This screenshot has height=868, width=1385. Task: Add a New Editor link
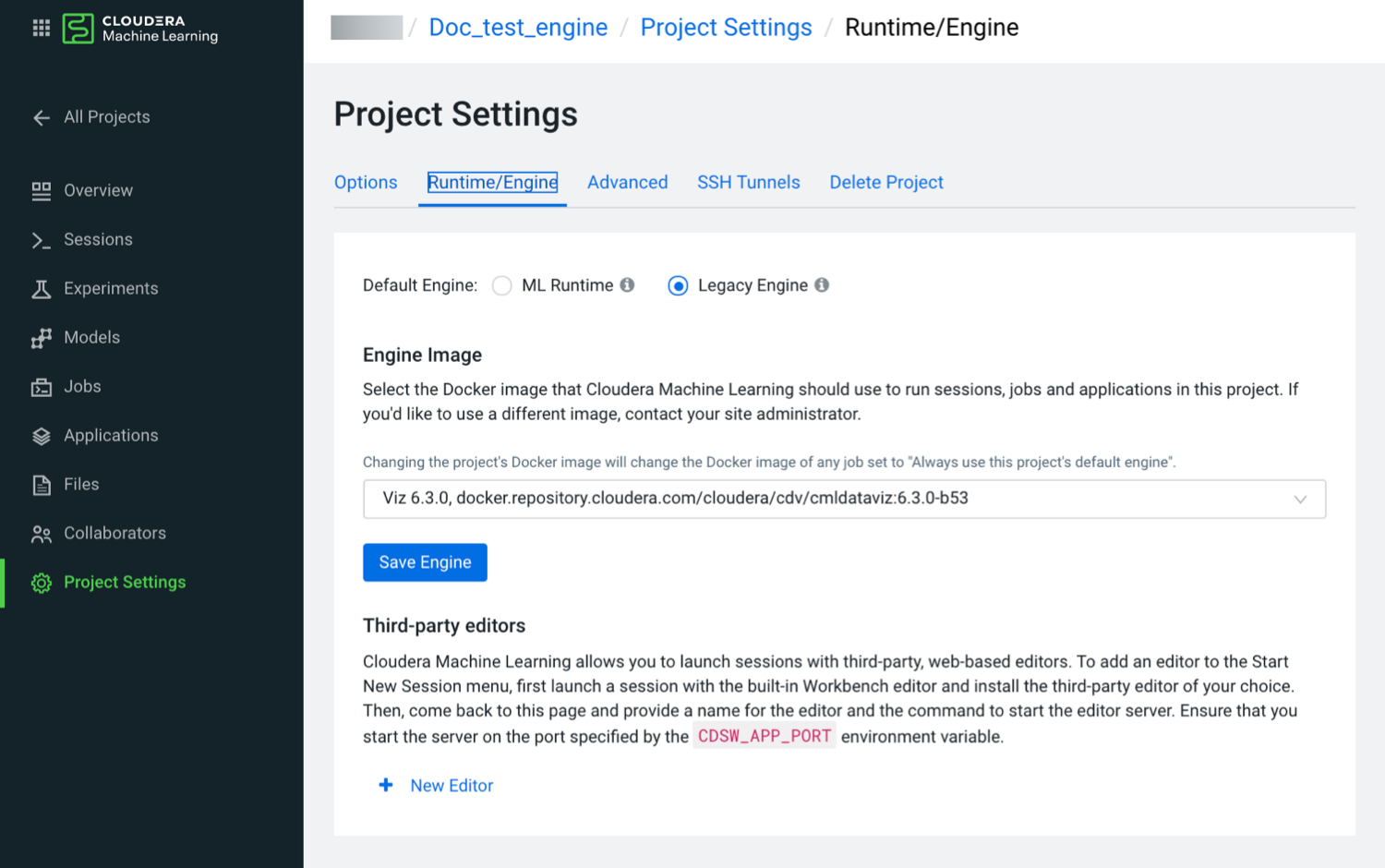tap(451, 786)
